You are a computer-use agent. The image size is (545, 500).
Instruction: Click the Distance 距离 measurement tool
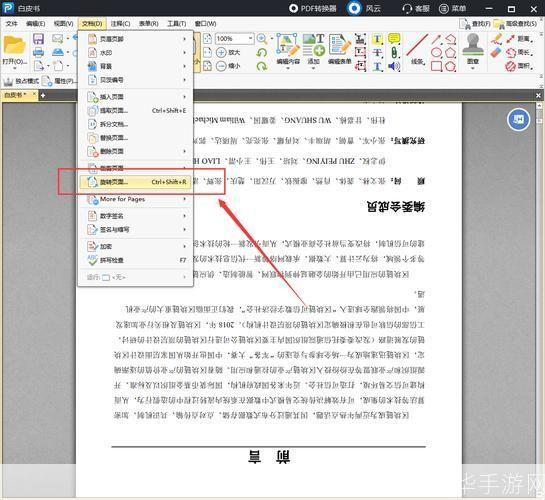[x=519, y=39]
